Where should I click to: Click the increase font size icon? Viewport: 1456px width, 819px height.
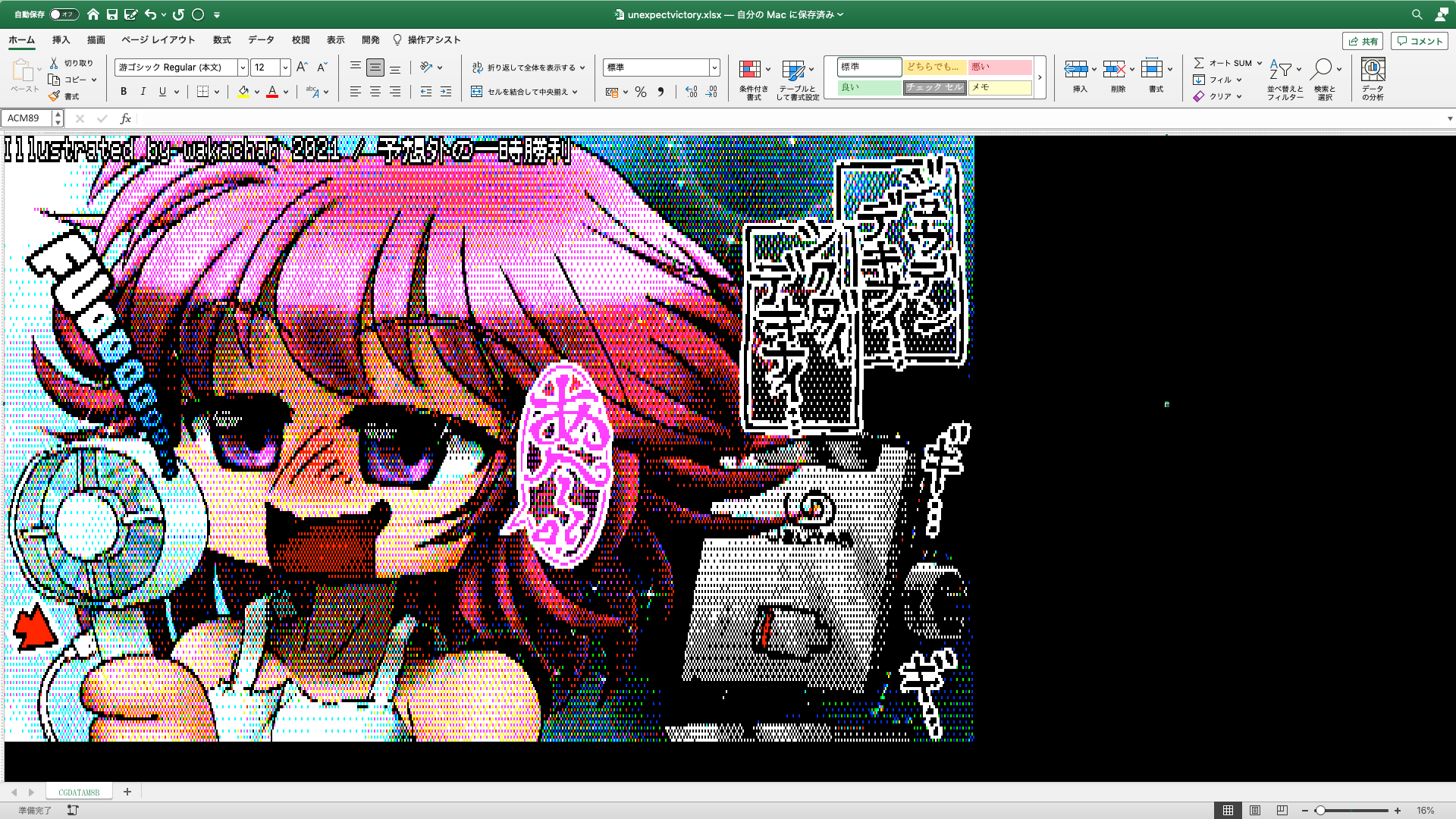tap(302, 67)
